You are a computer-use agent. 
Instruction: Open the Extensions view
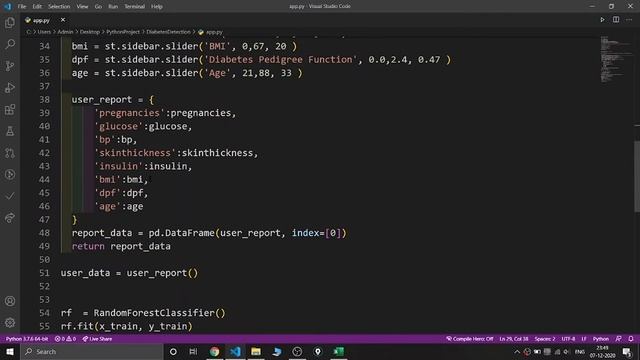(10, 109)
